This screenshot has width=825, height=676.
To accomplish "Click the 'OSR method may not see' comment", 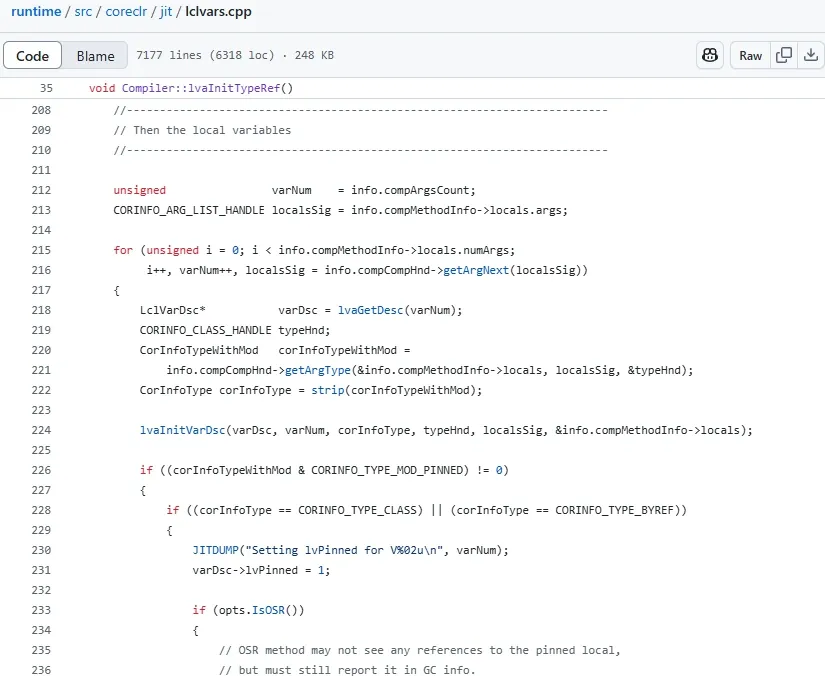I will 420,650.
